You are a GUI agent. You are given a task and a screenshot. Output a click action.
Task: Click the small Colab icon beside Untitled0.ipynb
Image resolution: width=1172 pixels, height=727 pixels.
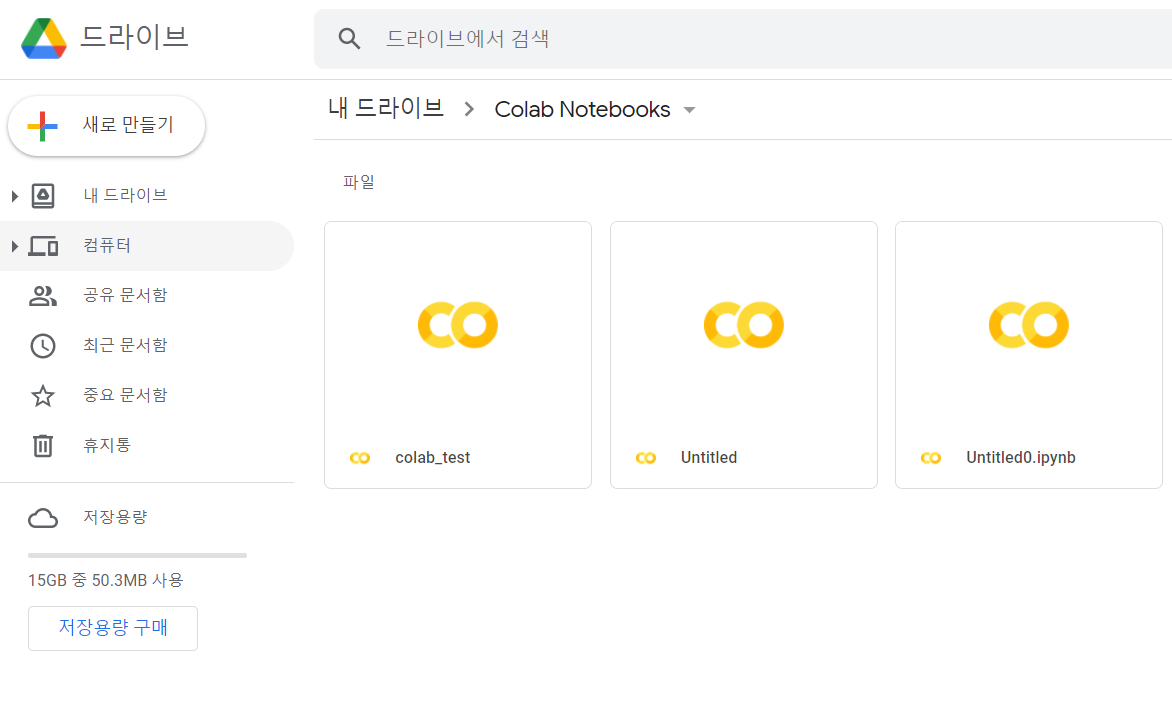[x=931, y=458]
